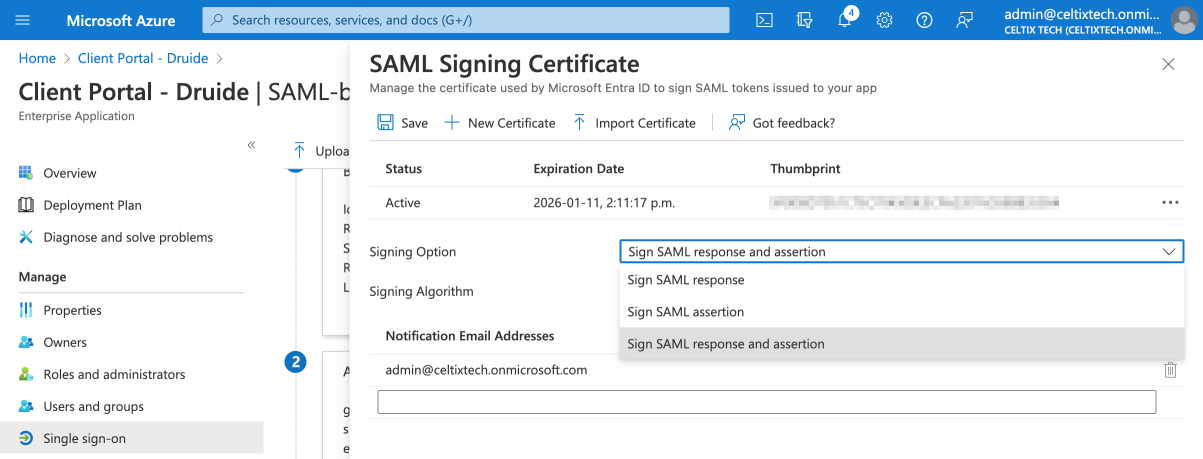Open the Help question mark icon
The height and width of the screenshot is (459, 1203).
924,20
